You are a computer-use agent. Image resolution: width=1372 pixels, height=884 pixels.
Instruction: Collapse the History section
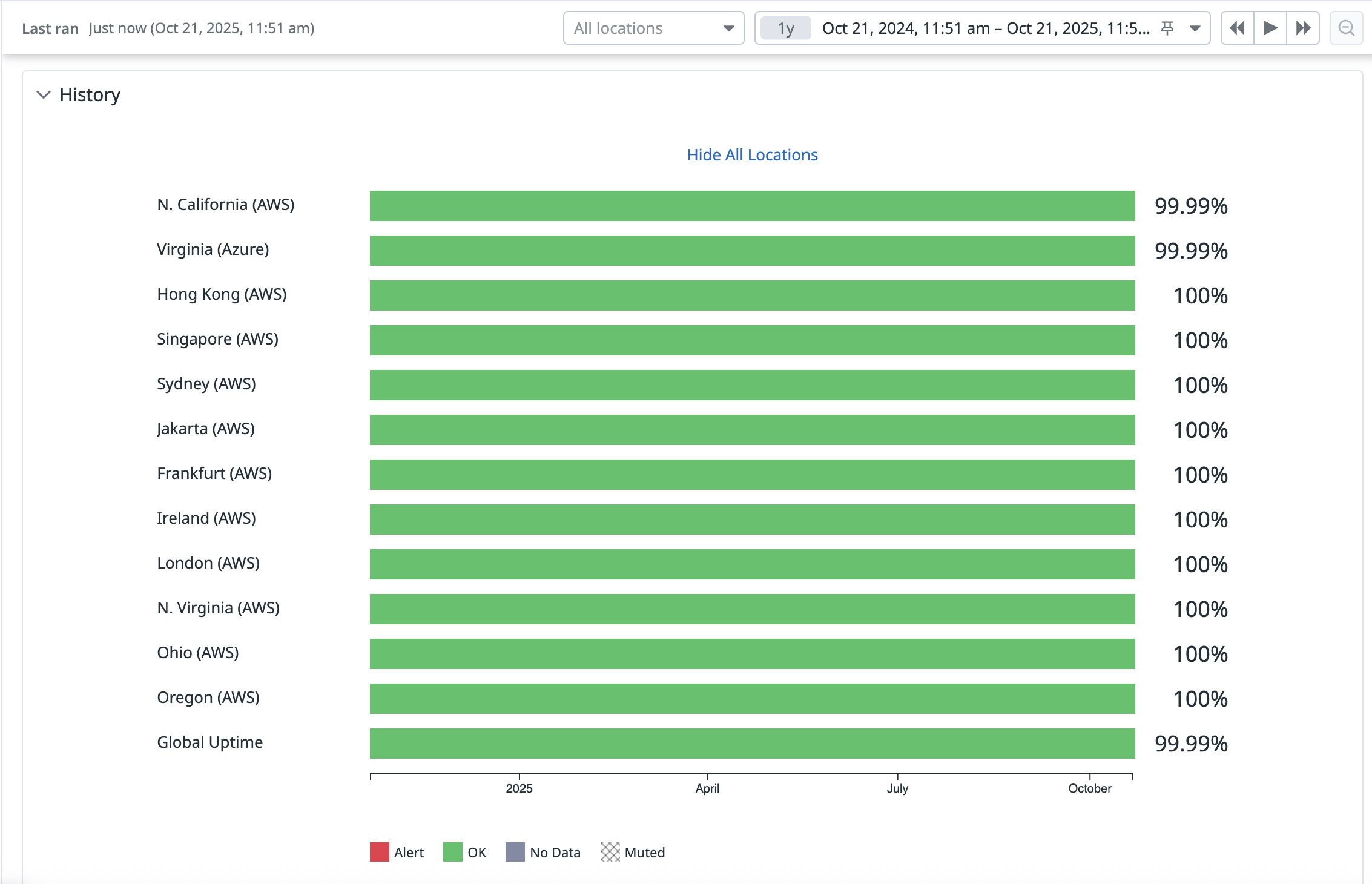pos(42,94)
